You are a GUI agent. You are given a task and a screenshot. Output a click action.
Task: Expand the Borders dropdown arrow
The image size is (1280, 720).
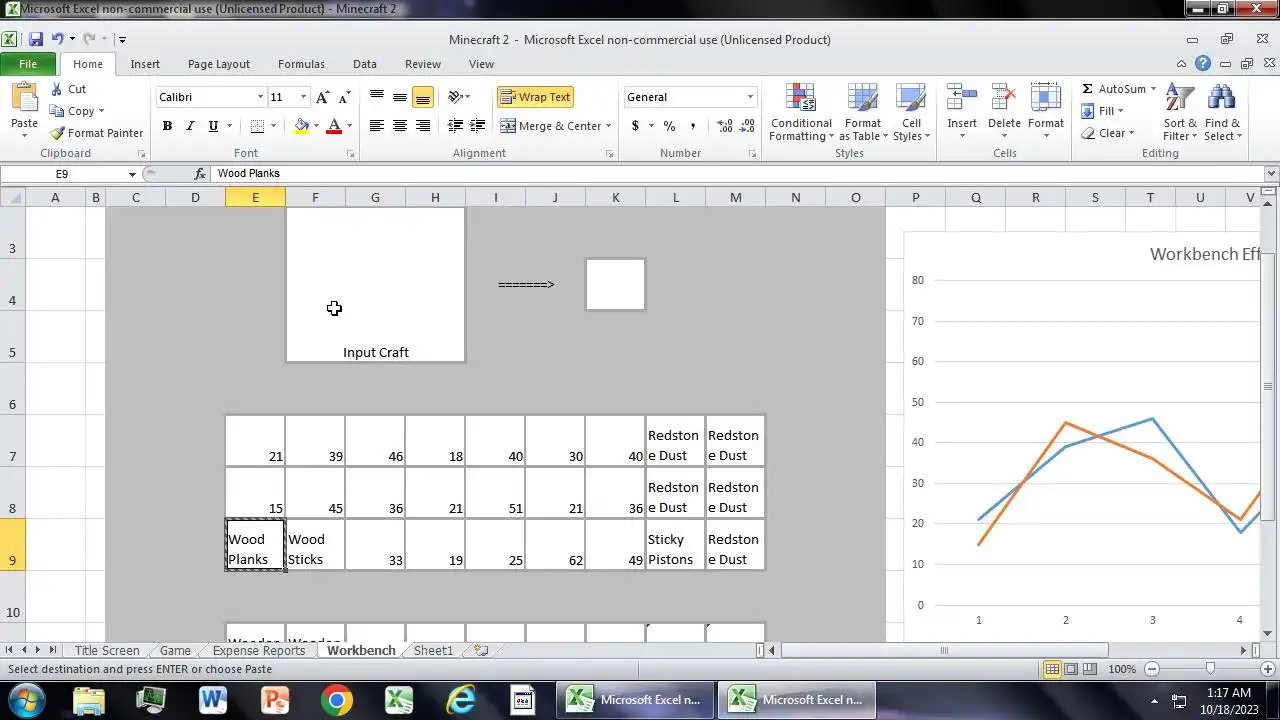275,126
